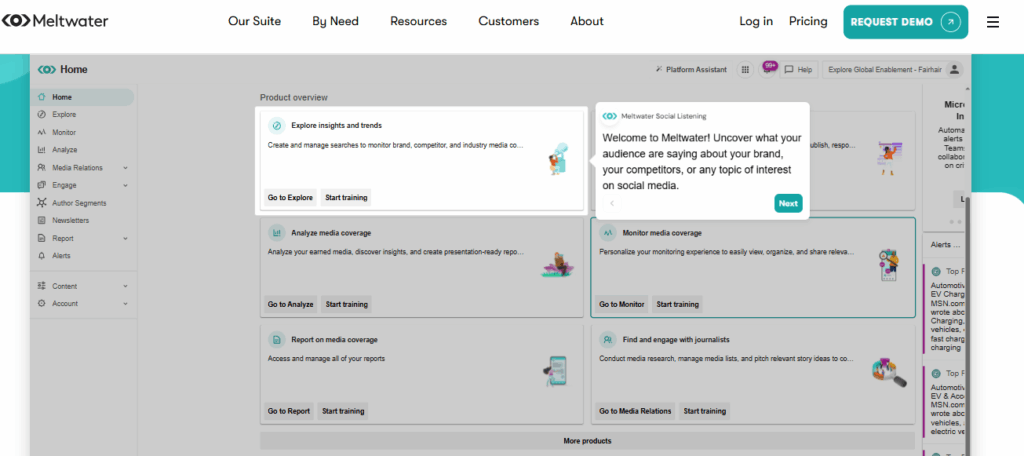The width and height of the screenshot is (1024, 456).
Task: Click the More products bar
Action: pos(587,441)
